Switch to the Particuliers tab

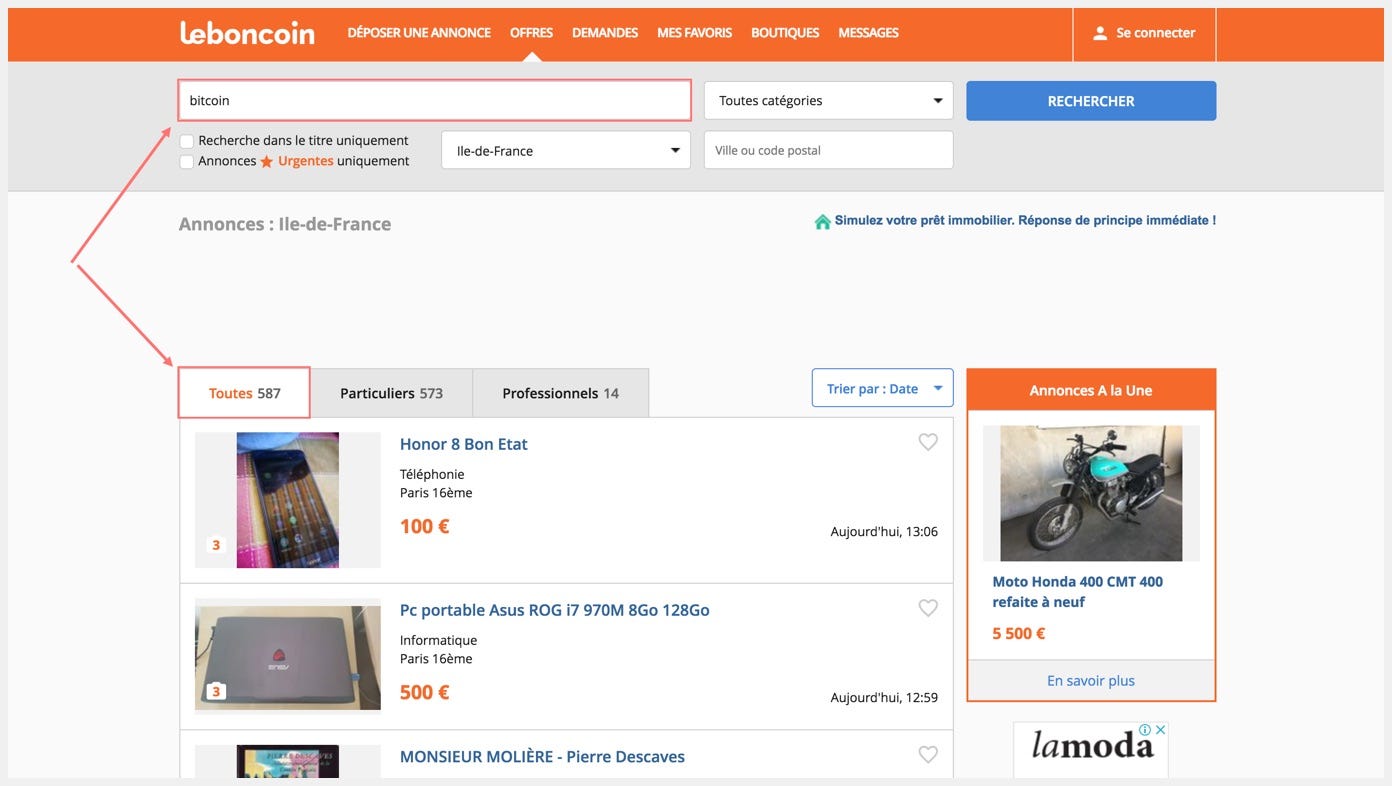tap(391, 392)
